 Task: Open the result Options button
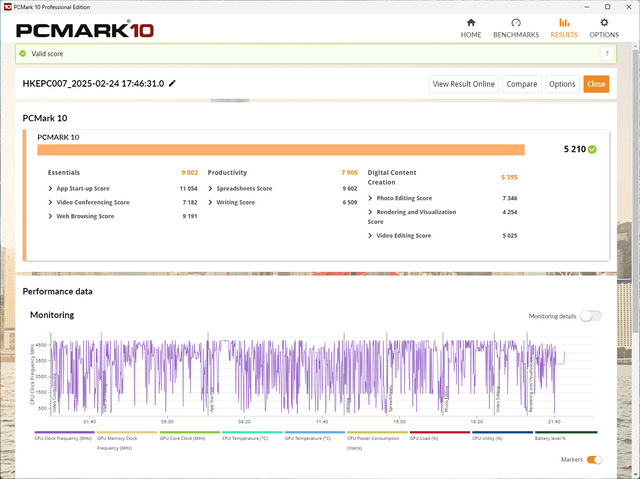[562, 84]
